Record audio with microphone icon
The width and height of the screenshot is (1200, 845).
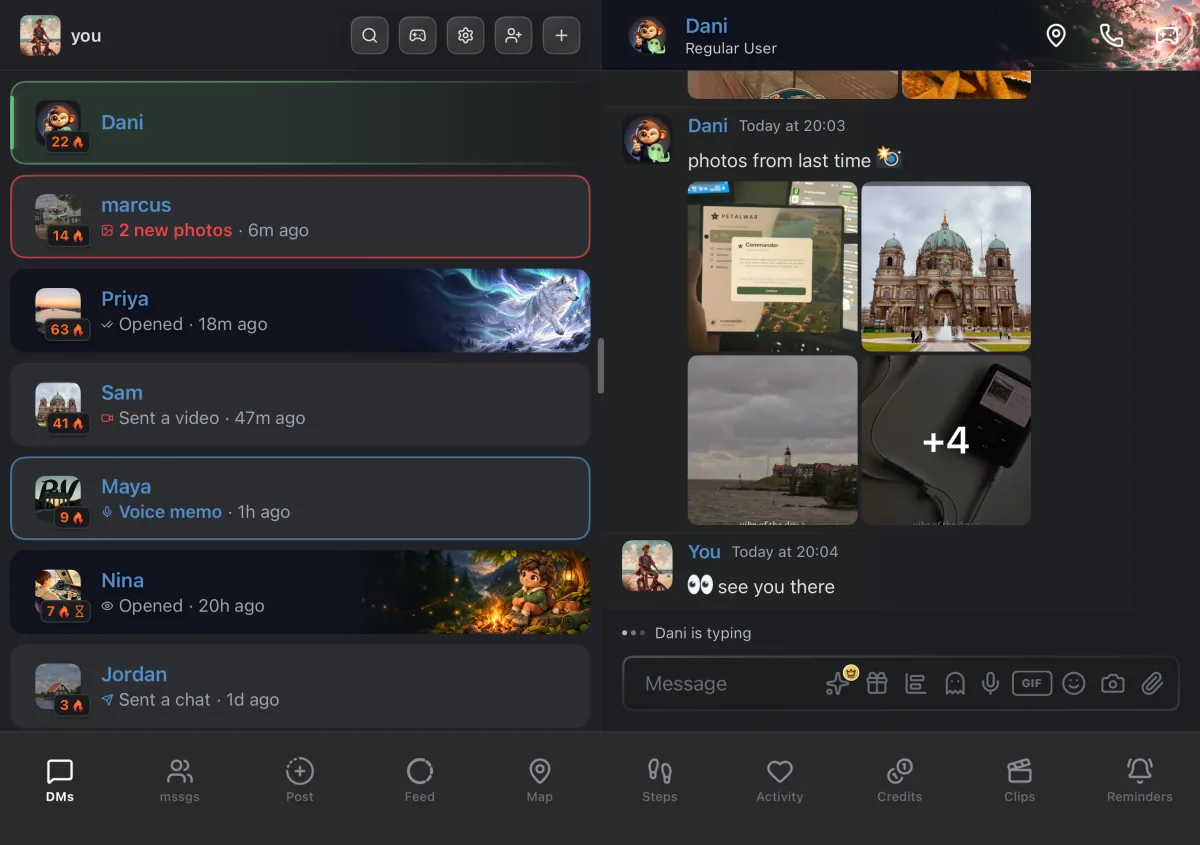point(991,684)
